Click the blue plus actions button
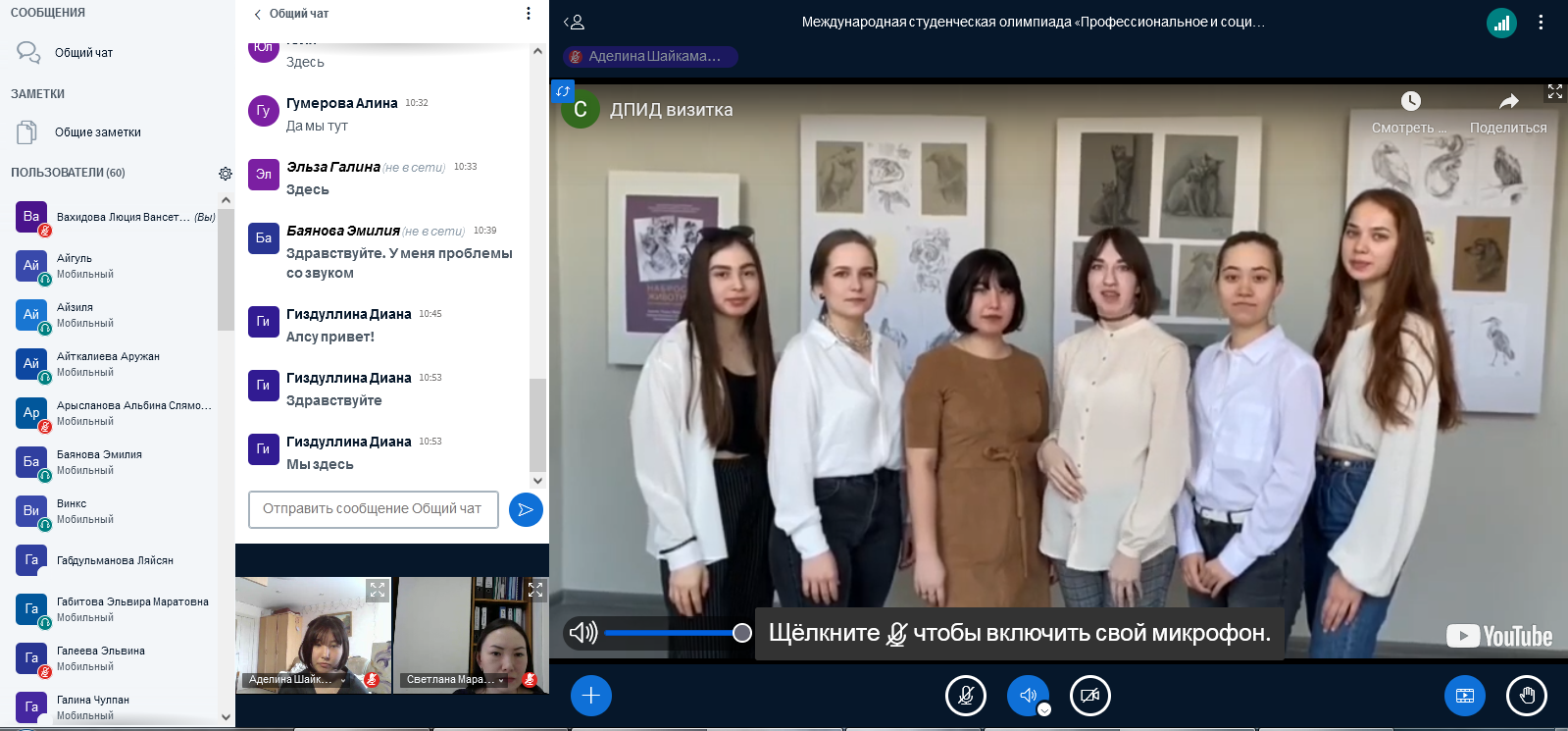 [x=590, y=696]
